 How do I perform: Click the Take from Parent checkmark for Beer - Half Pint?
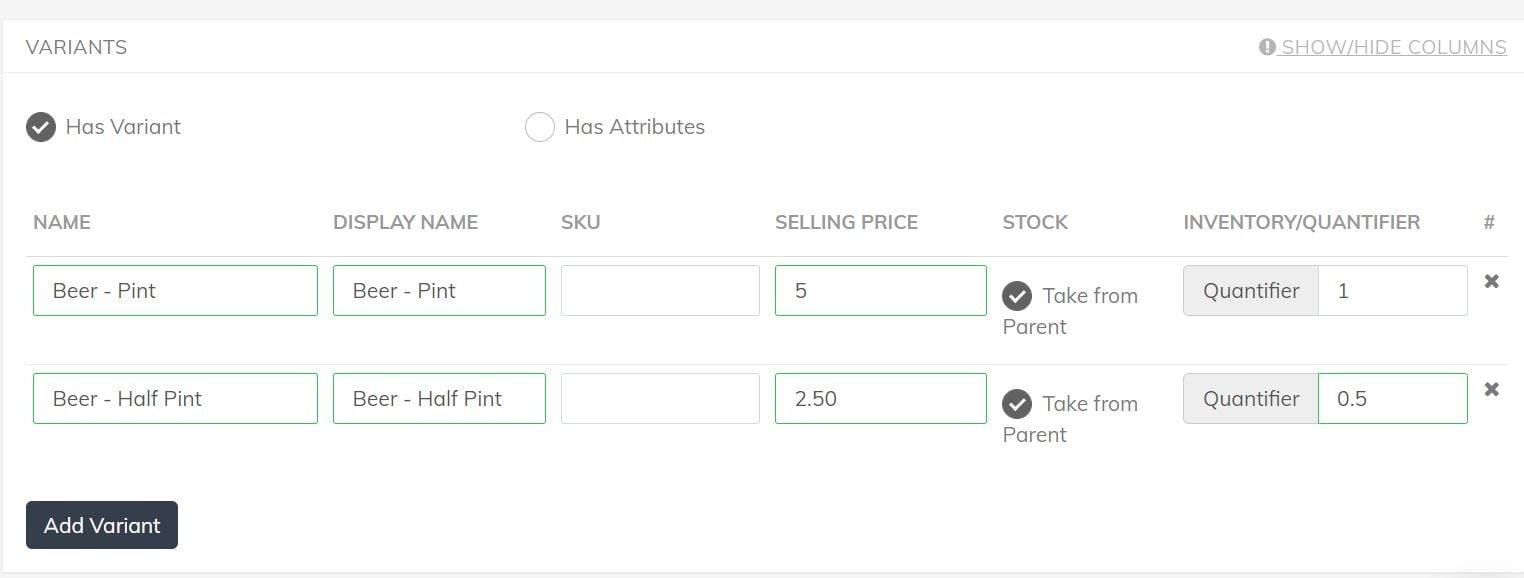tap(1017, 404)
